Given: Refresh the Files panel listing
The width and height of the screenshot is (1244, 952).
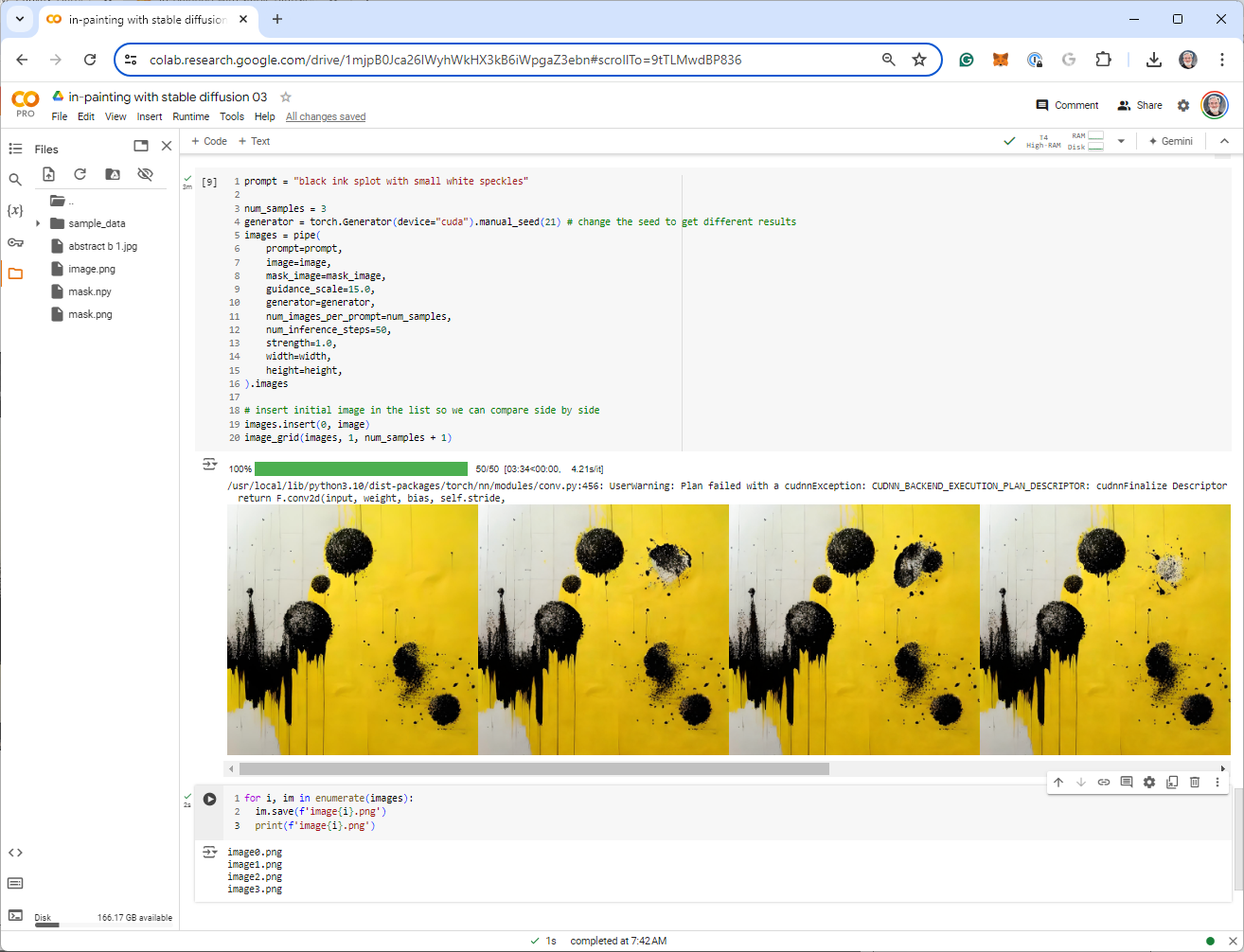Looking at the screenshot, I should tap(80, 174).
